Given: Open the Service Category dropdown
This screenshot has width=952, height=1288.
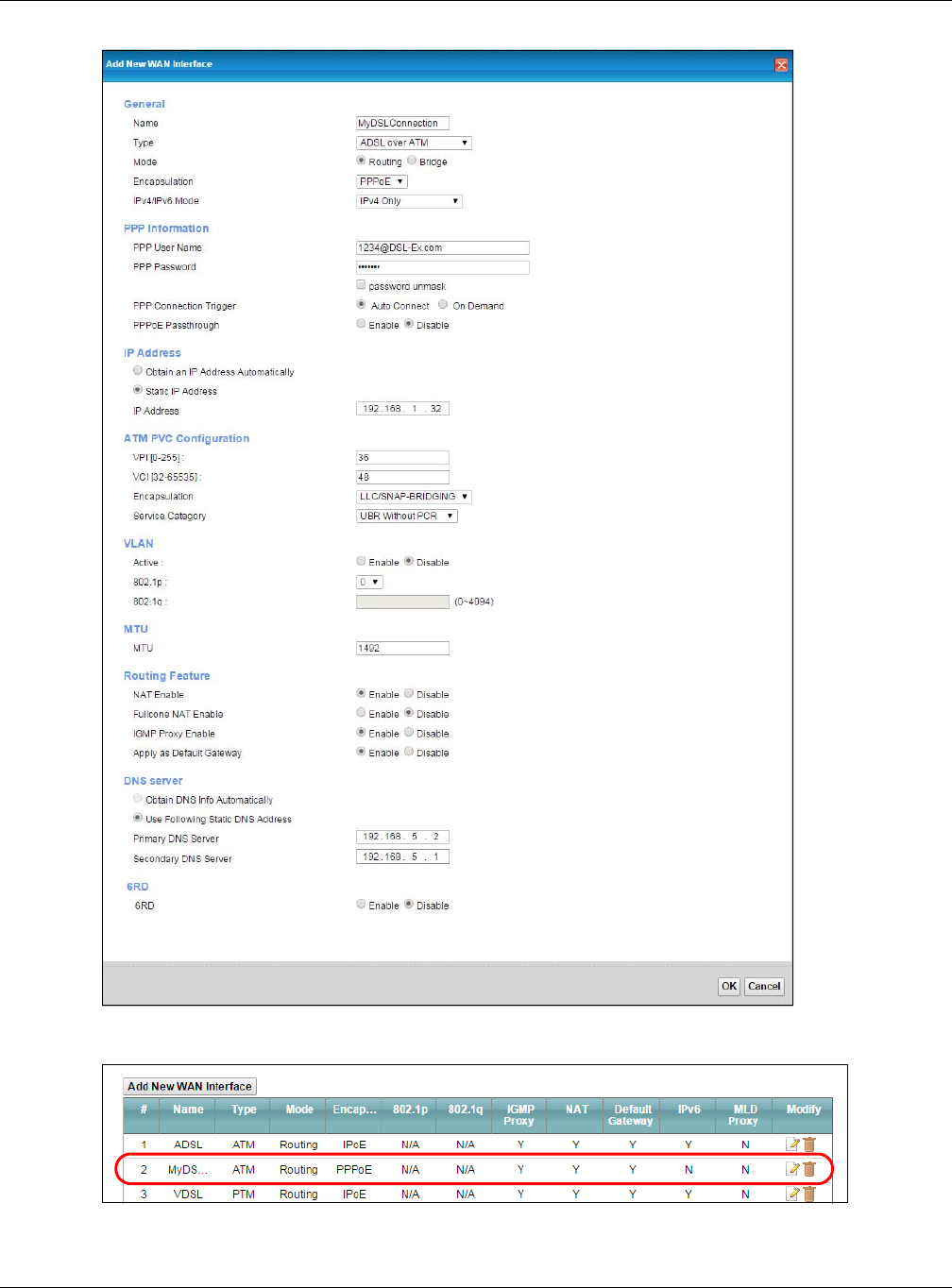Looking at the screenshot, I should click(x=407, y=517).
